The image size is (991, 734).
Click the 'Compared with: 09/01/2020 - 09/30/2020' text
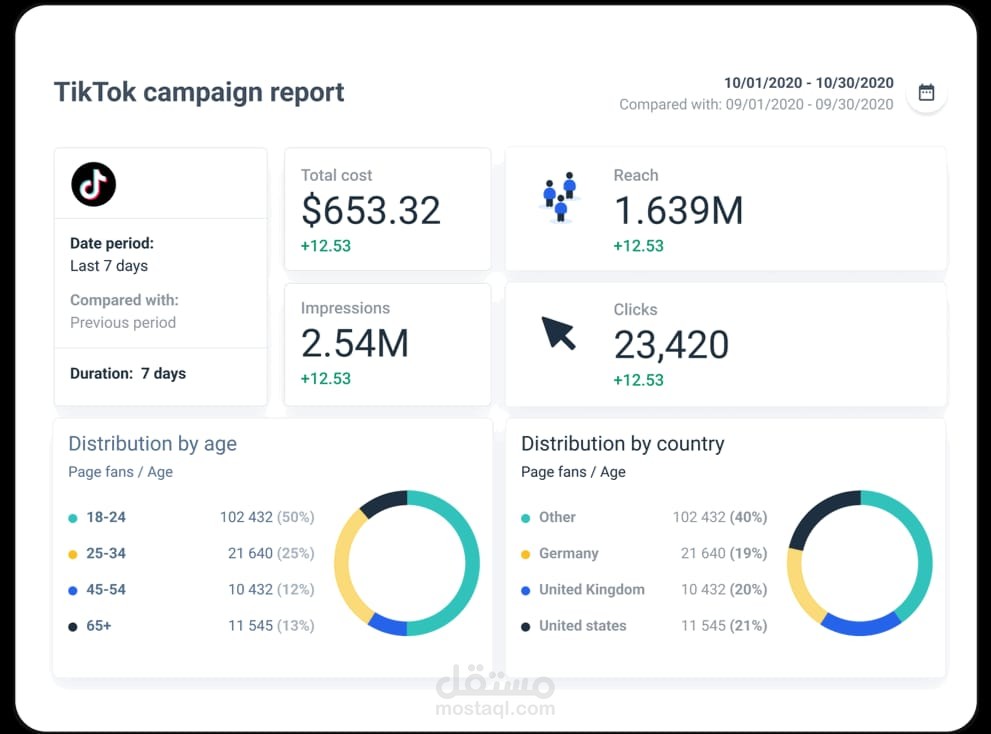756,104
